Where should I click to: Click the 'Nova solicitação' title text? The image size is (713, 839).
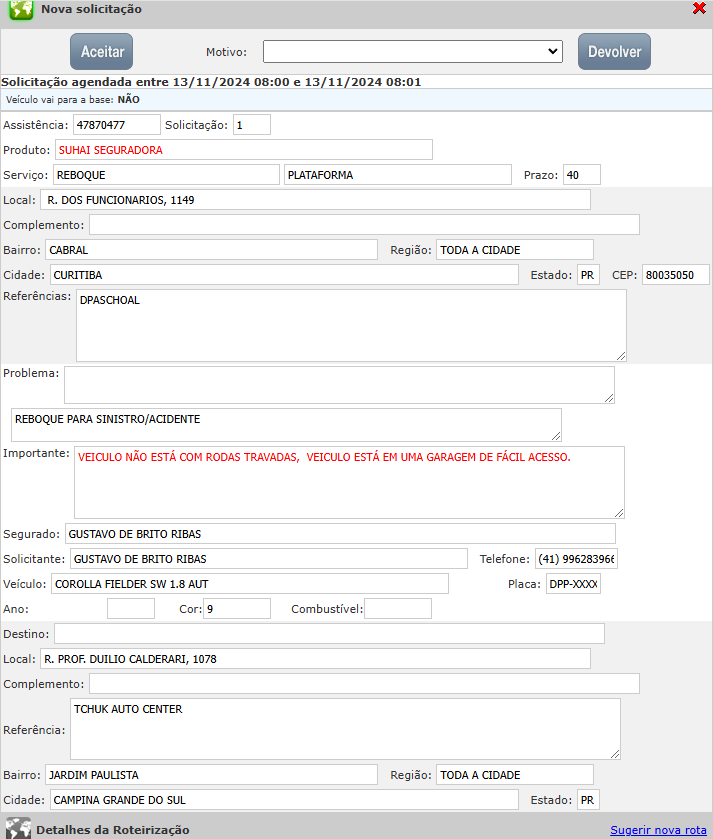pos(91,9)
